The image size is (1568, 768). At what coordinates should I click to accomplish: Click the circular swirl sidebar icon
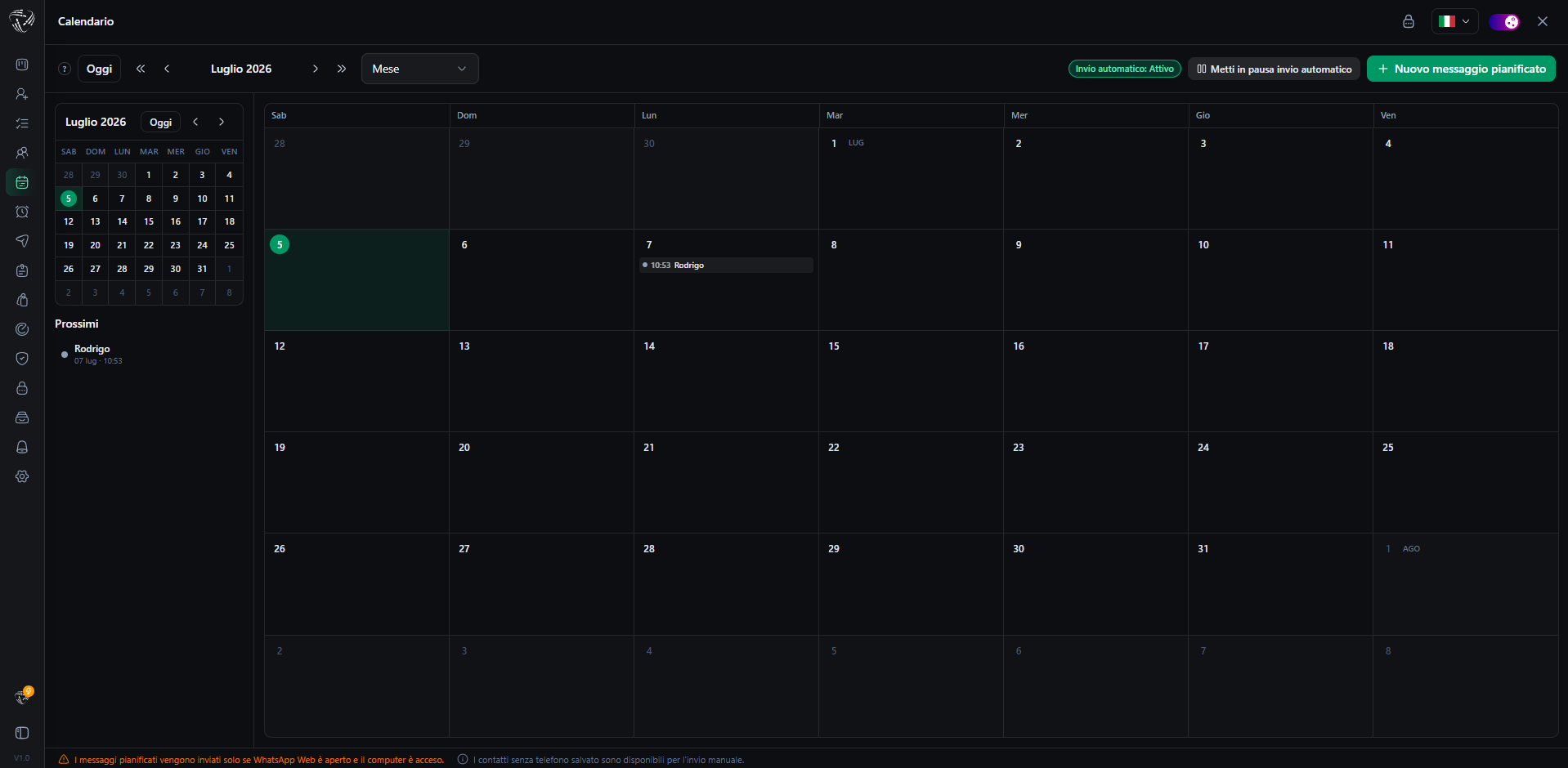point(22,329)
